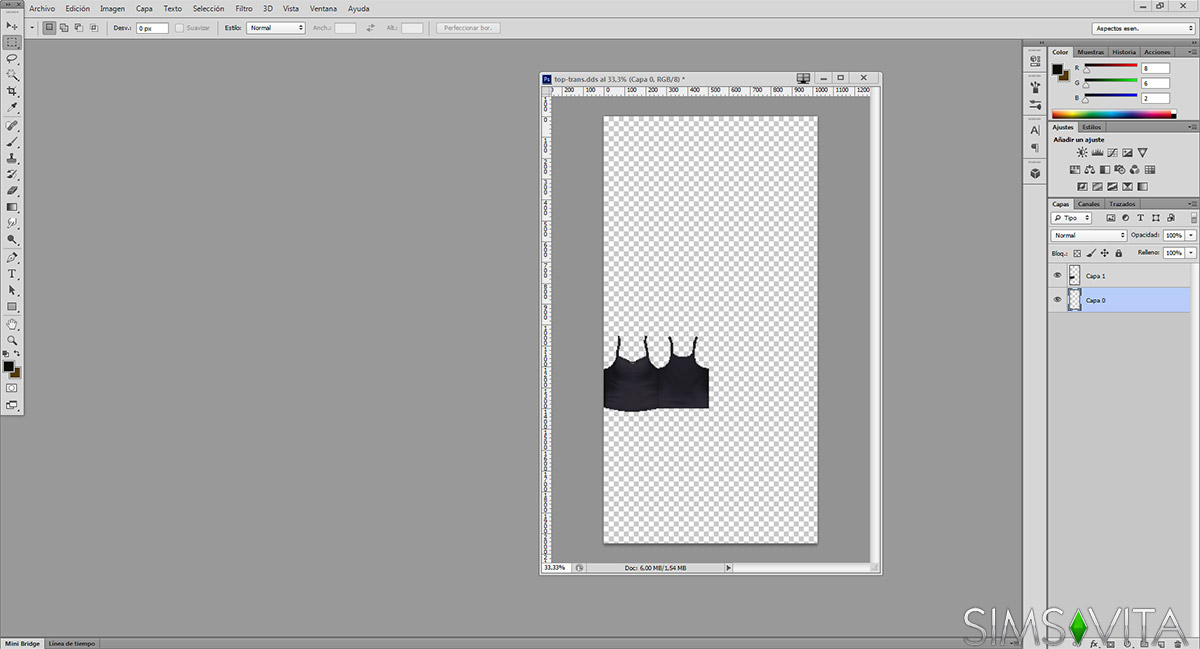
Task: Open the Mini Bridge tab
Action: click(x=23, y=643)
